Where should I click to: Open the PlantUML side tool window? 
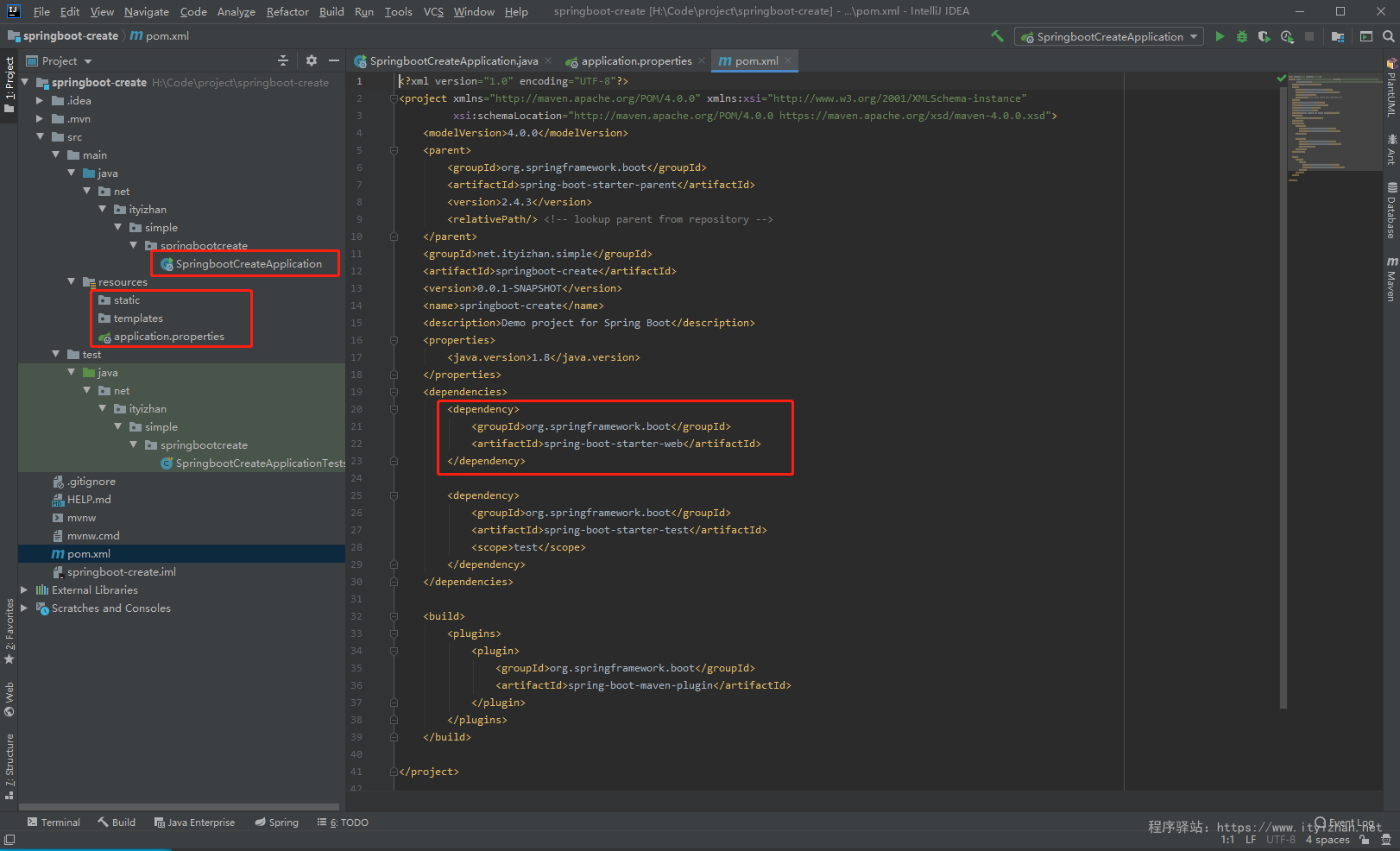(1391, 88)
